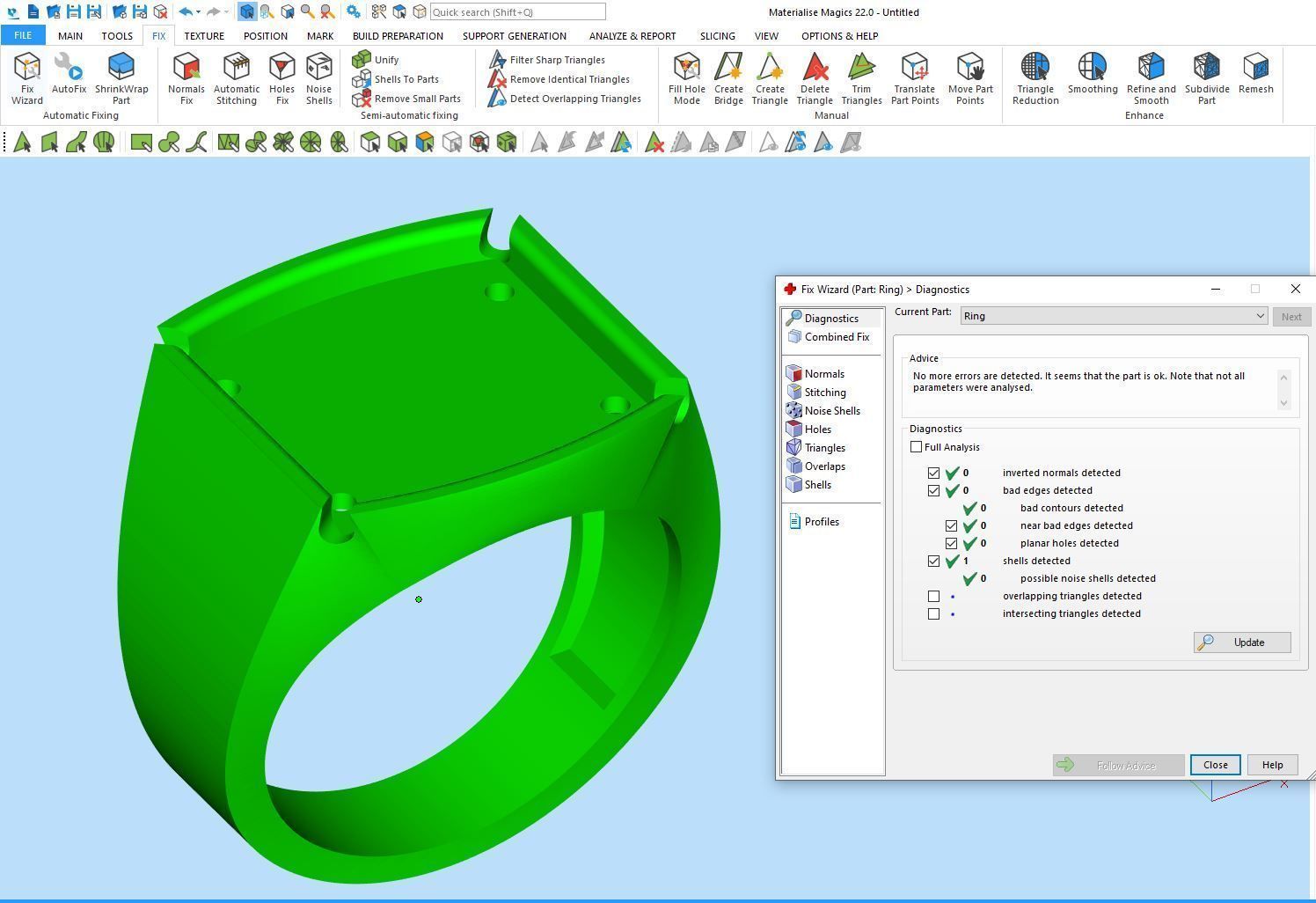Click Remove Small Parts

click(406, 99)
